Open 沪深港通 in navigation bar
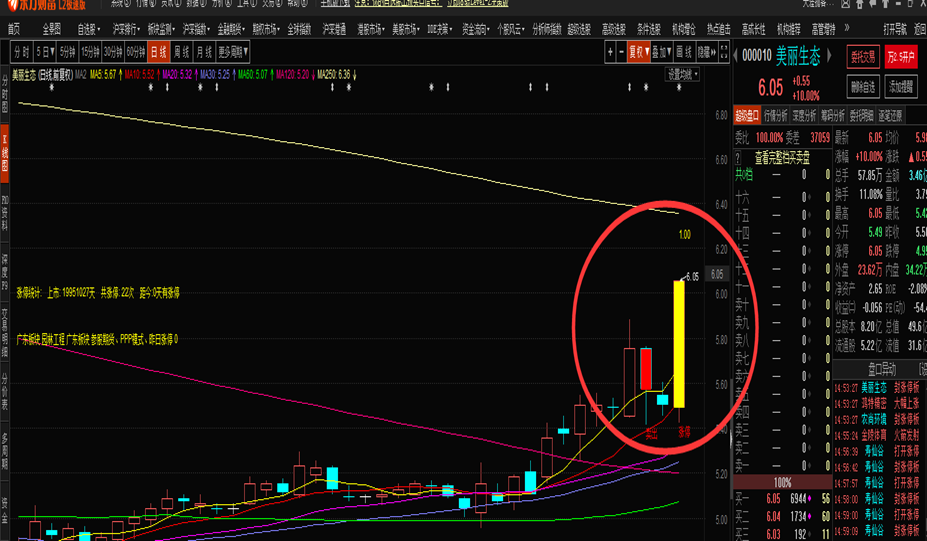Screen dimensions: 927x541 334,29
